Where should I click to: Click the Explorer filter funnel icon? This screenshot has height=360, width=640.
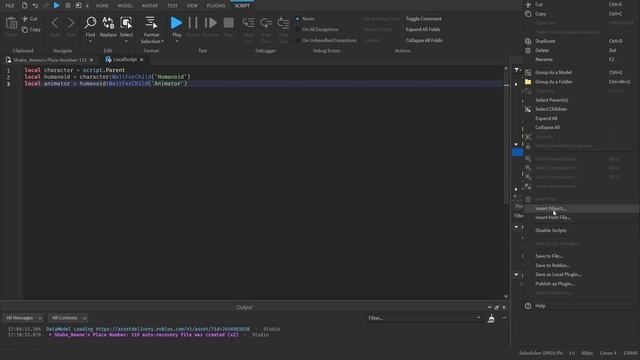point(516,70)
